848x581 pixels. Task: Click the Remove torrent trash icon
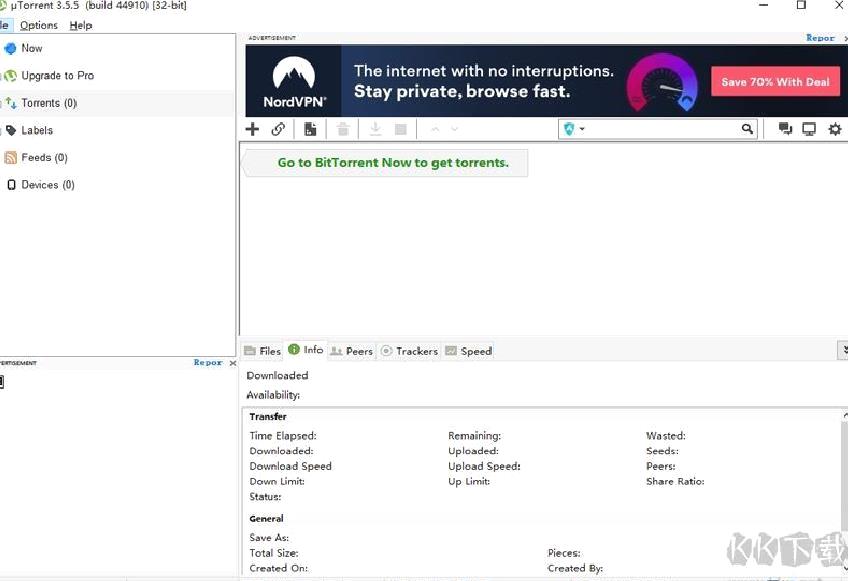343,129
